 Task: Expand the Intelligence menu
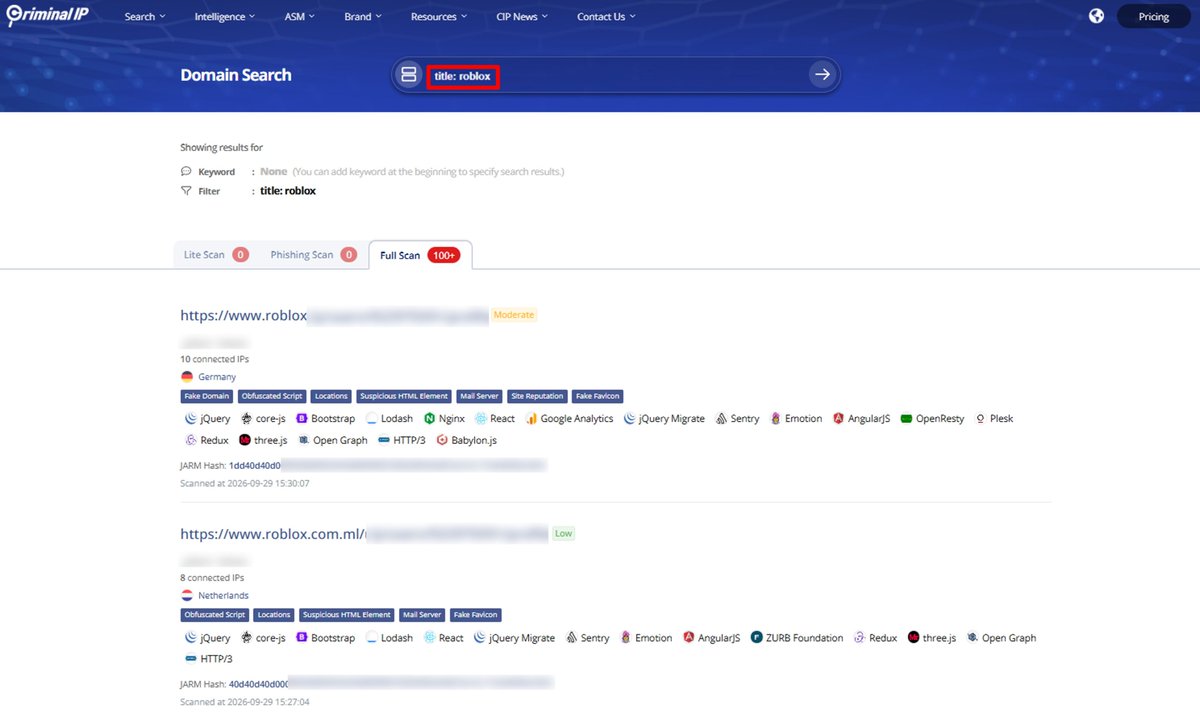pyautogui.click(x=224, y=16)
